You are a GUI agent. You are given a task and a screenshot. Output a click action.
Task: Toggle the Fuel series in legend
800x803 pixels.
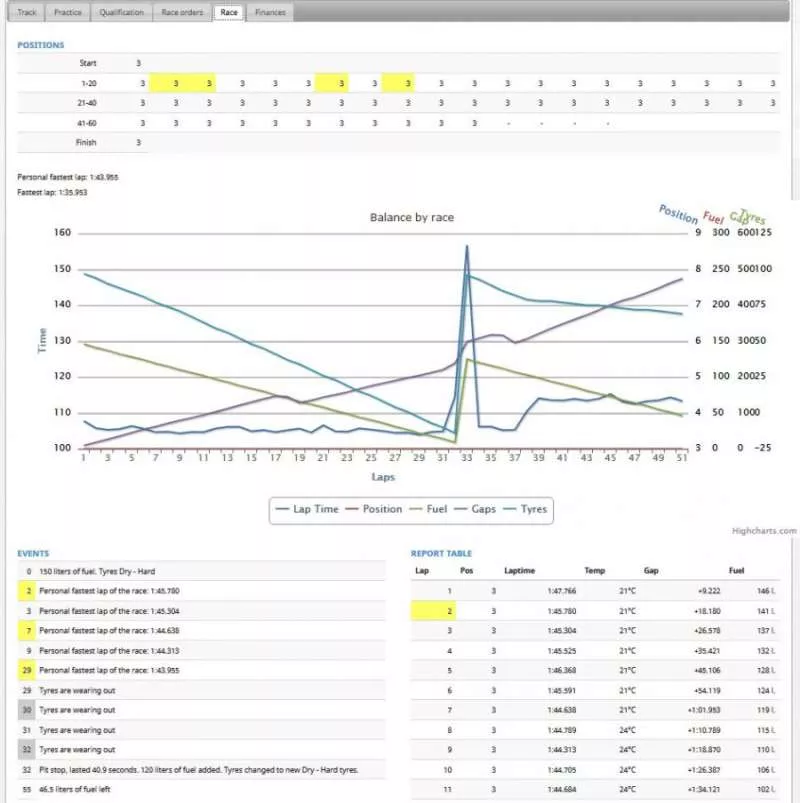429,509
